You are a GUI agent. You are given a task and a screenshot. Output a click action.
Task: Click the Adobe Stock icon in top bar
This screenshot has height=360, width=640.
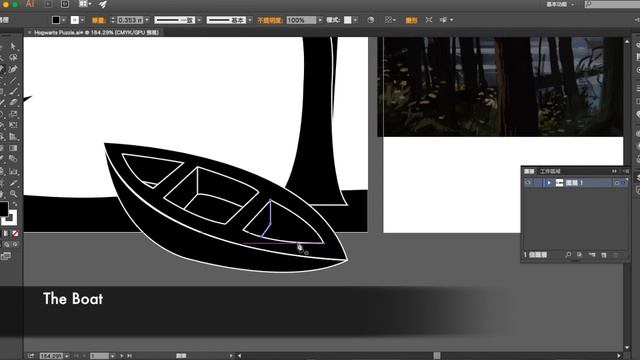(x=65, y=4)
